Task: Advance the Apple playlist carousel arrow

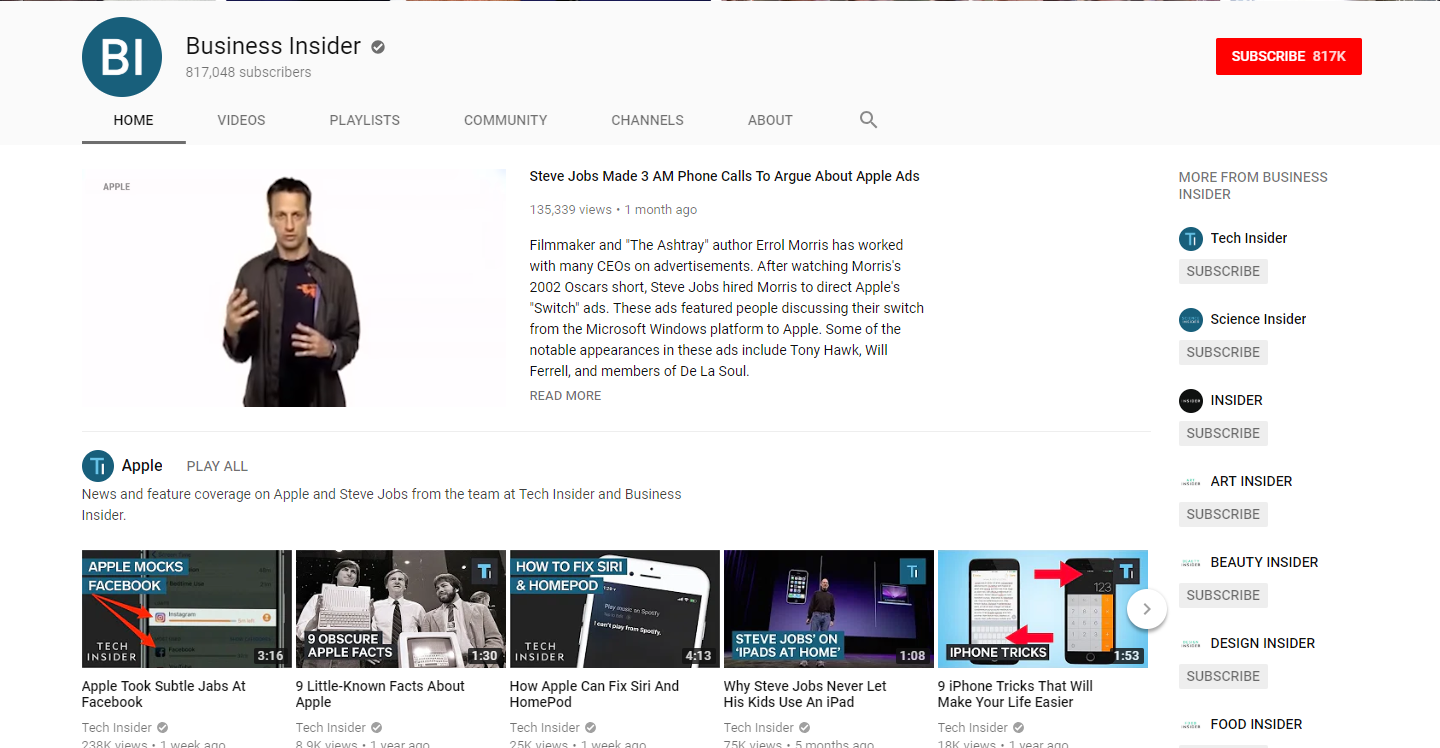Action: (x=1147, y=608)
